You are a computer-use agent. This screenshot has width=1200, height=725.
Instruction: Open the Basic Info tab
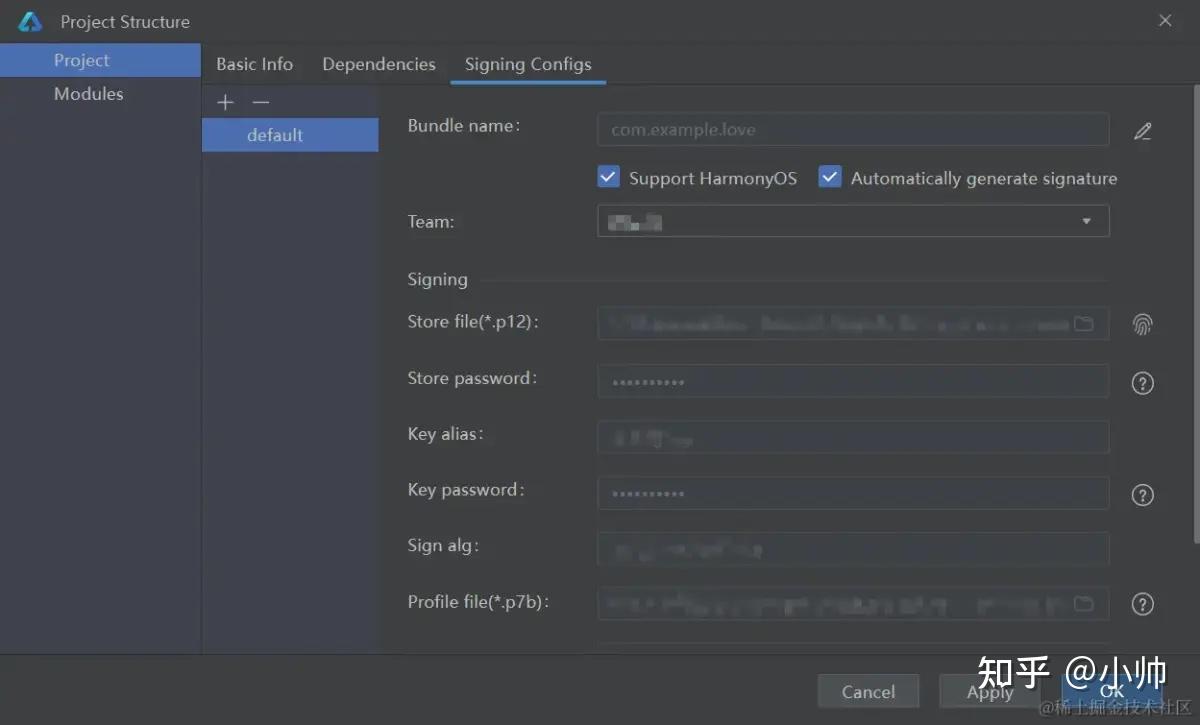pos(254,64)
